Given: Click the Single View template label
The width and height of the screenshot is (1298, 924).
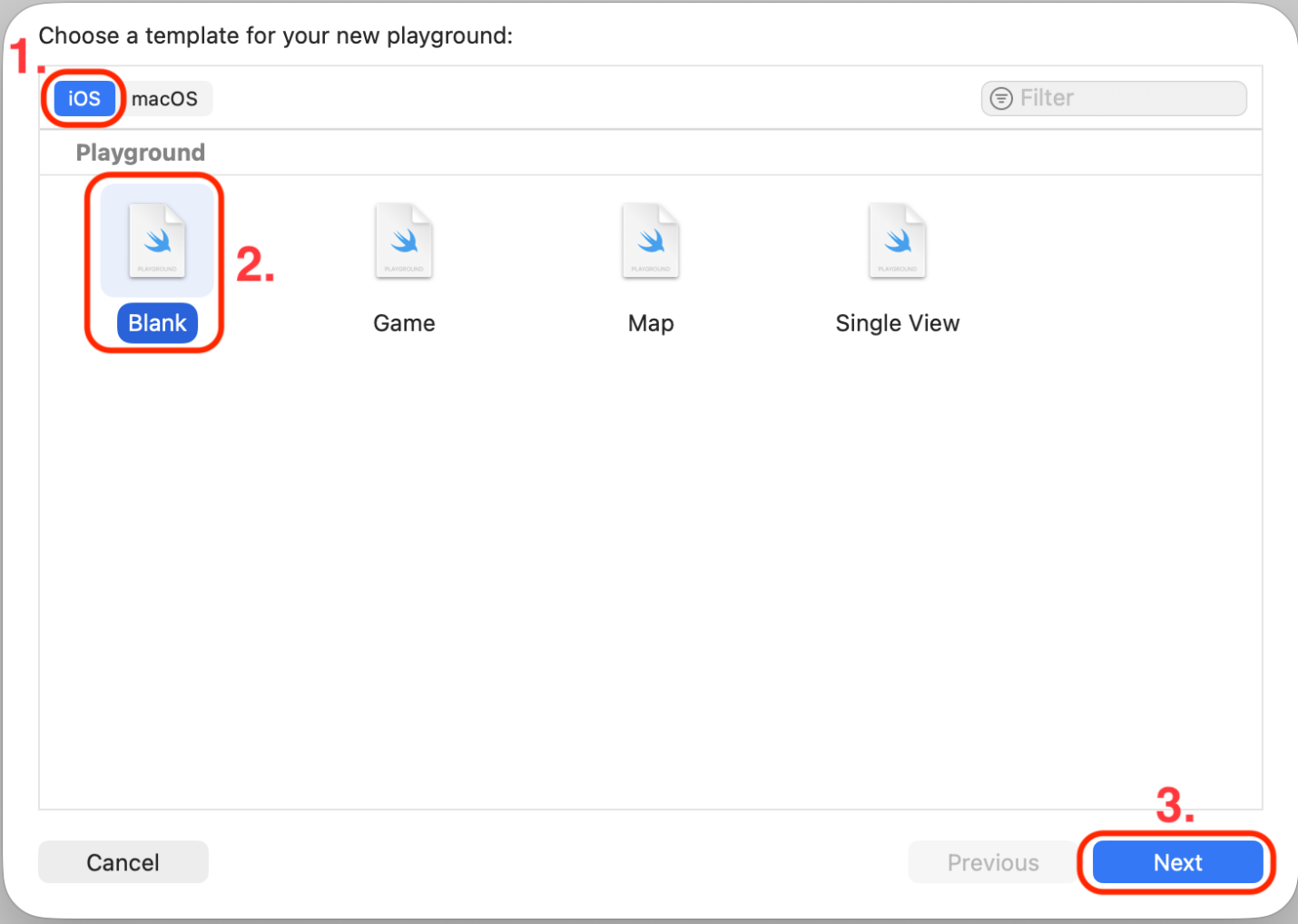Looking at the screenshot, I should (898, 323).
